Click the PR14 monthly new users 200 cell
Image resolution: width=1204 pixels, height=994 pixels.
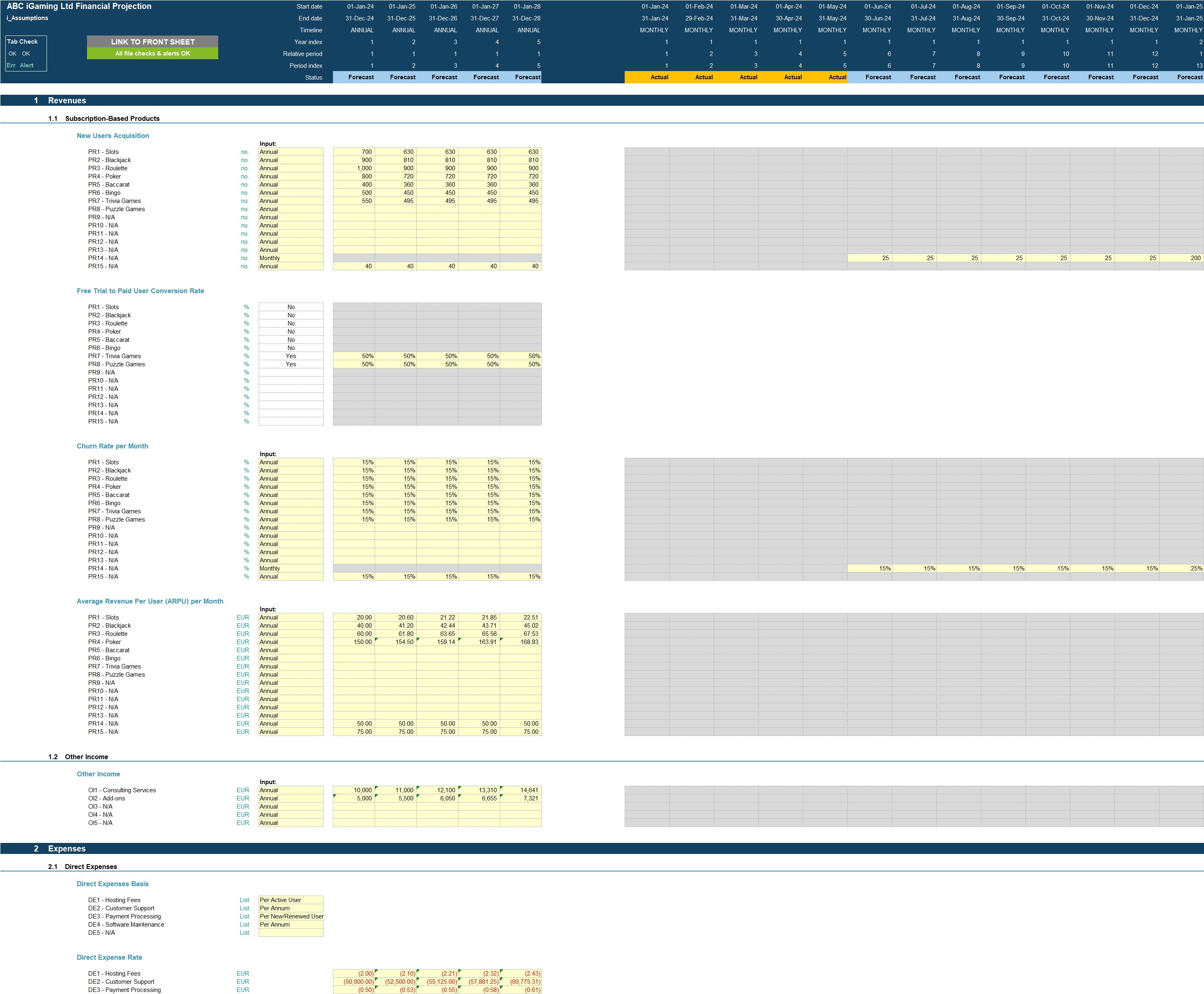[1182, 258]
